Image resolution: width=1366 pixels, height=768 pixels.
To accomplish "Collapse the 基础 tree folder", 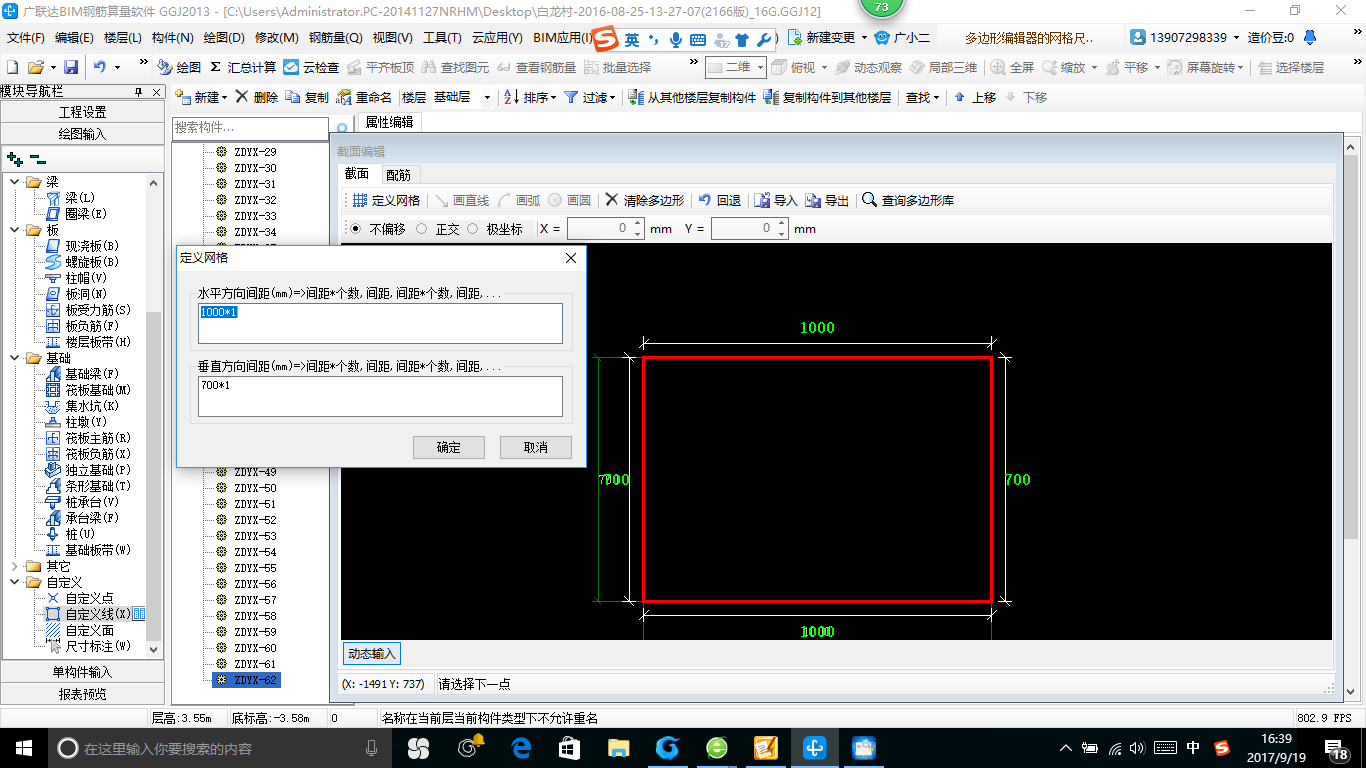I will click(x=14, y=358).
